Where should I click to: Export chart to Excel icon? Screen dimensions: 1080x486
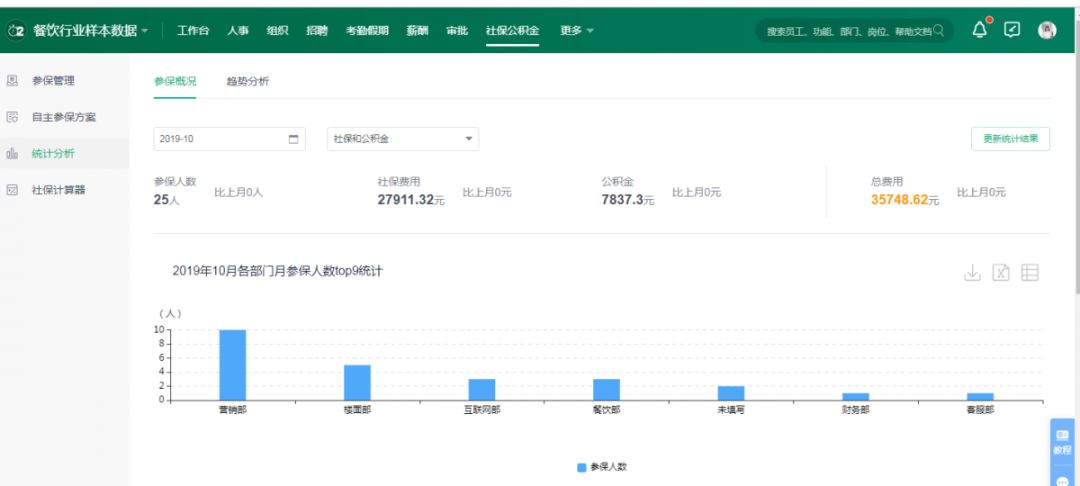[x=1001, y=273]
